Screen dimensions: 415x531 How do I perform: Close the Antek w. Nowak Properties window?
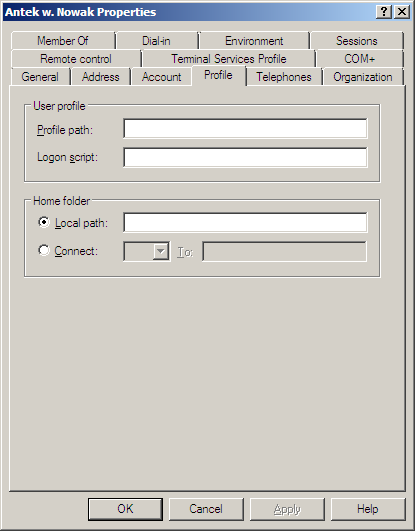(402, 12)
